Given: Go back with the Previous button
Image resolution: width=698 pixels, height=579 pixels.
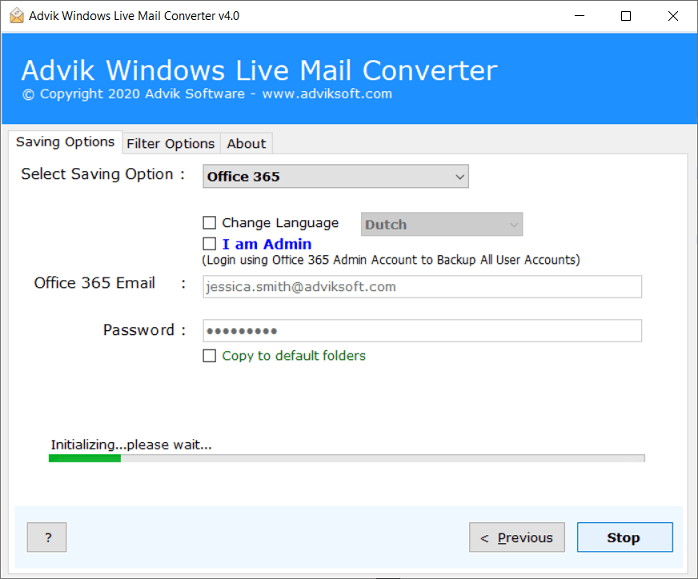Looking at the screenshot, I should [x=517, y=537].
